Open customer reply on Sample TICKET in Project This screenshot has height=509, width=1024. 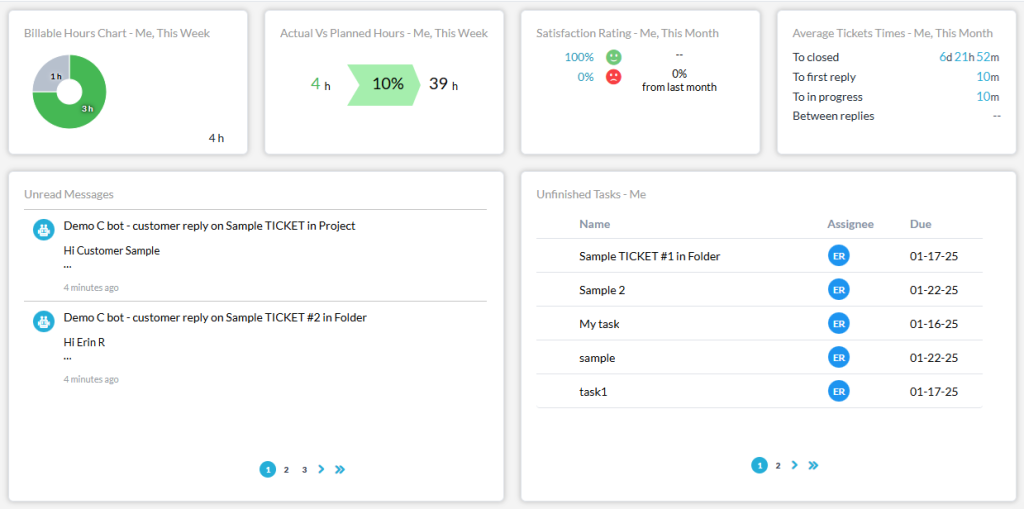[x=209, y=226]
